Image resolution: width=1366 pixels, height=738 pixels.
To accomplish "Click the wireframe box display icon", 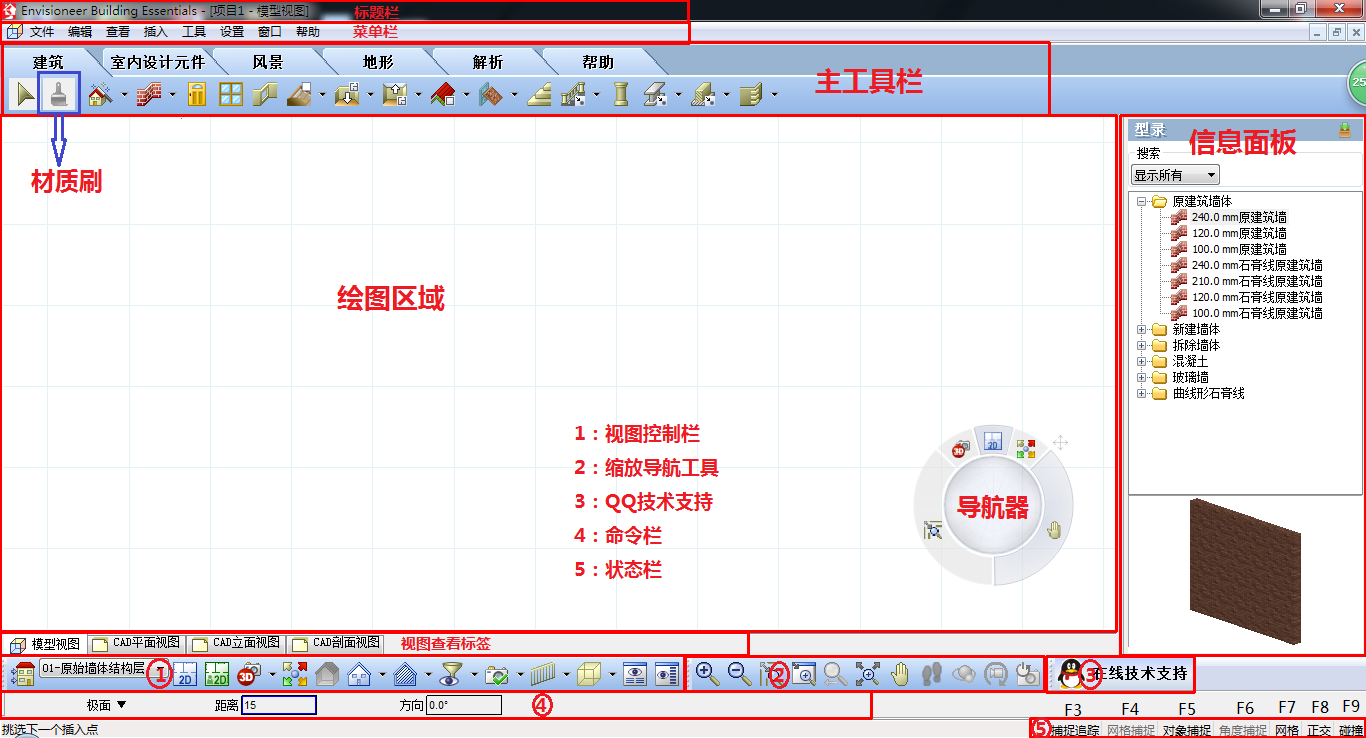I will 590,675.
